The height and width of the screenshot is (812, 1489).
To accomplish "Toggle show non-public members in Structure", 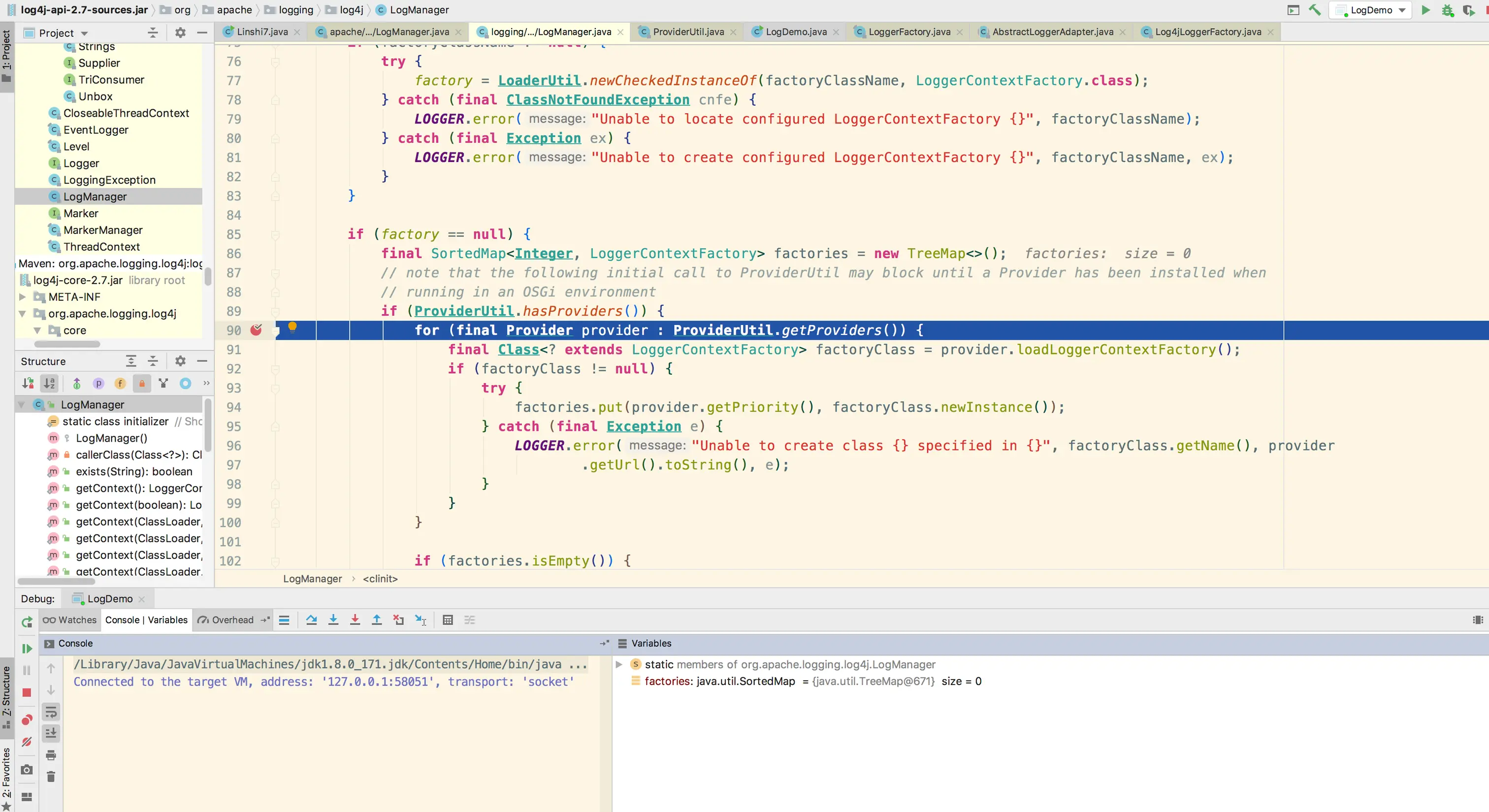I will (142, 383).
